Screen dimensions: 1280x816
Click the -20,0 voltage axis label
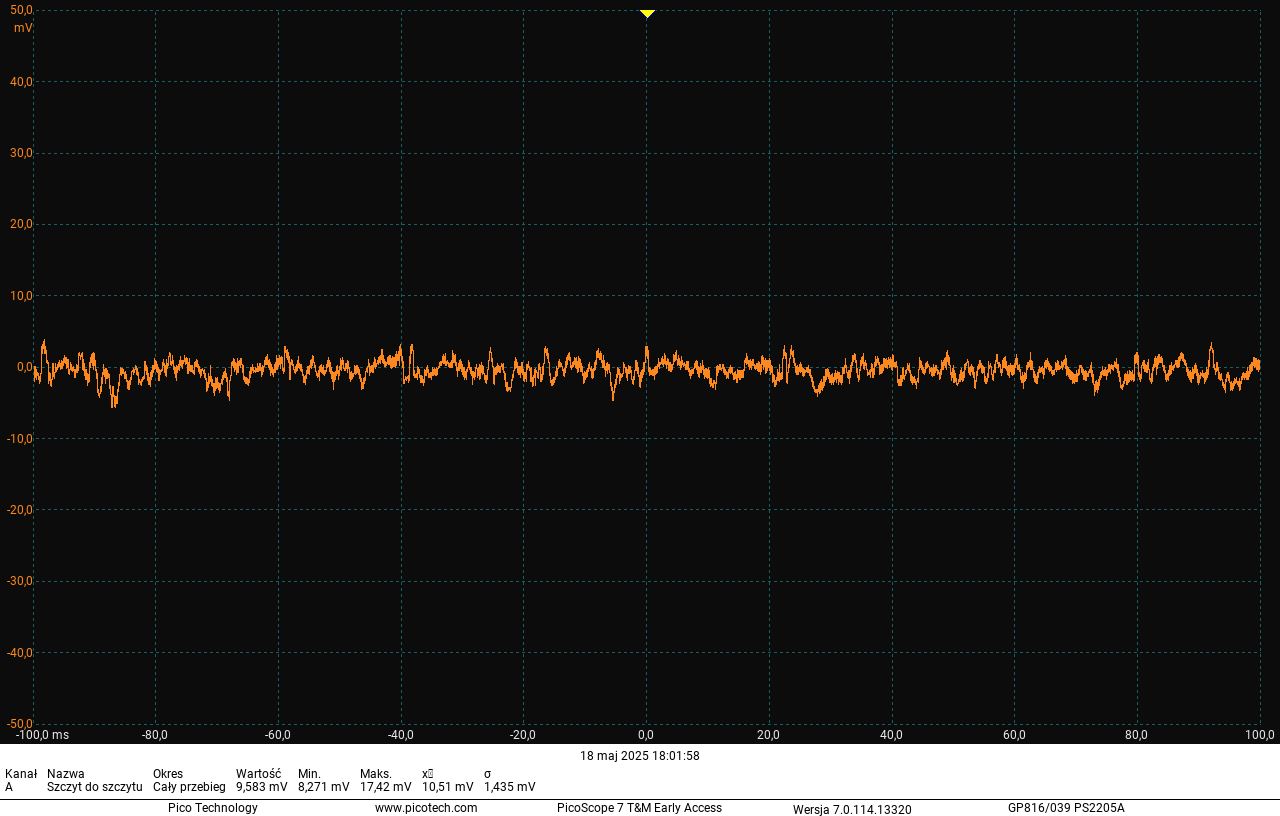point(20,510)
